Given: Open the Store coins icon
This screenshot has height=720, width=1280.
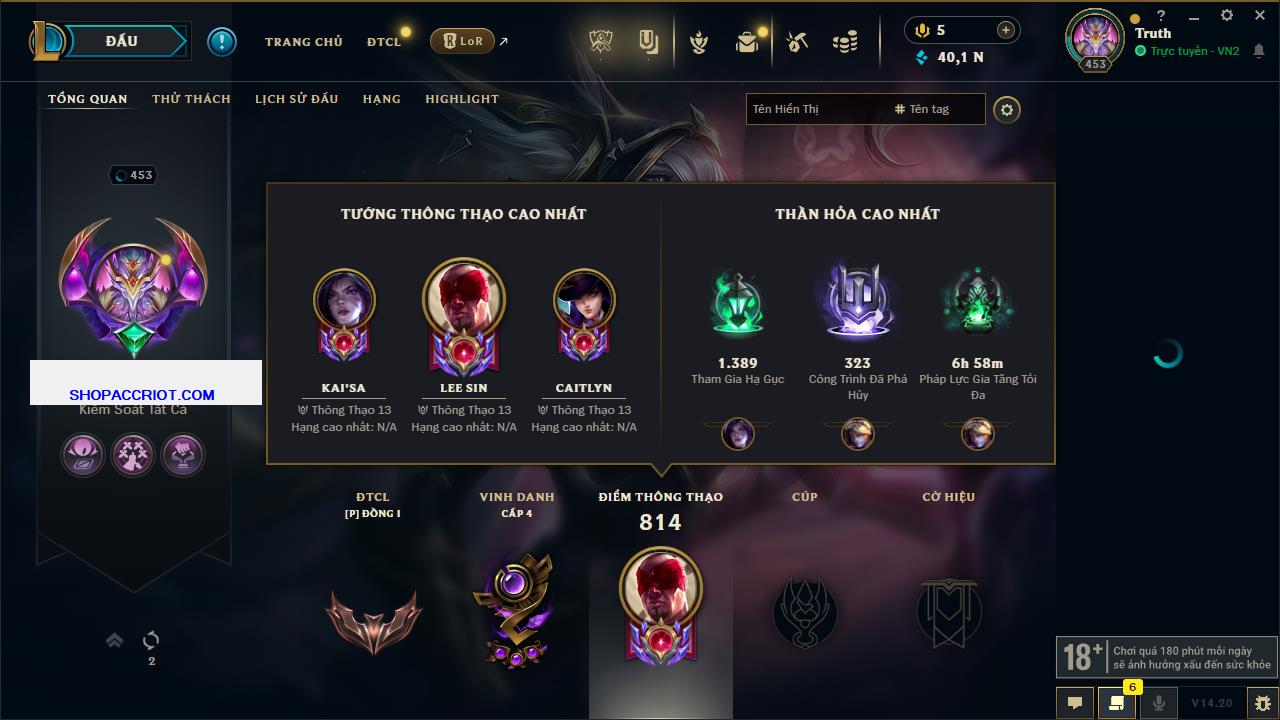Looking at the screenshot, I should click(x=846, y=42).
